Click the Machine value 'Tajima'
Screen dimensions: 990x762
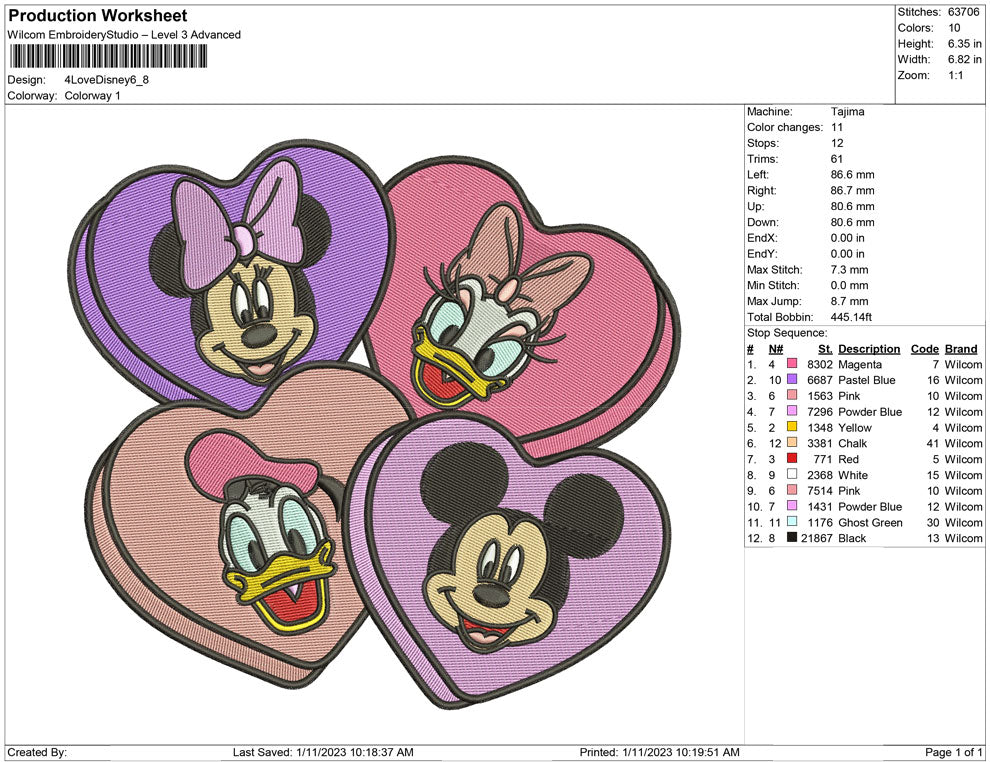(847, 111)
